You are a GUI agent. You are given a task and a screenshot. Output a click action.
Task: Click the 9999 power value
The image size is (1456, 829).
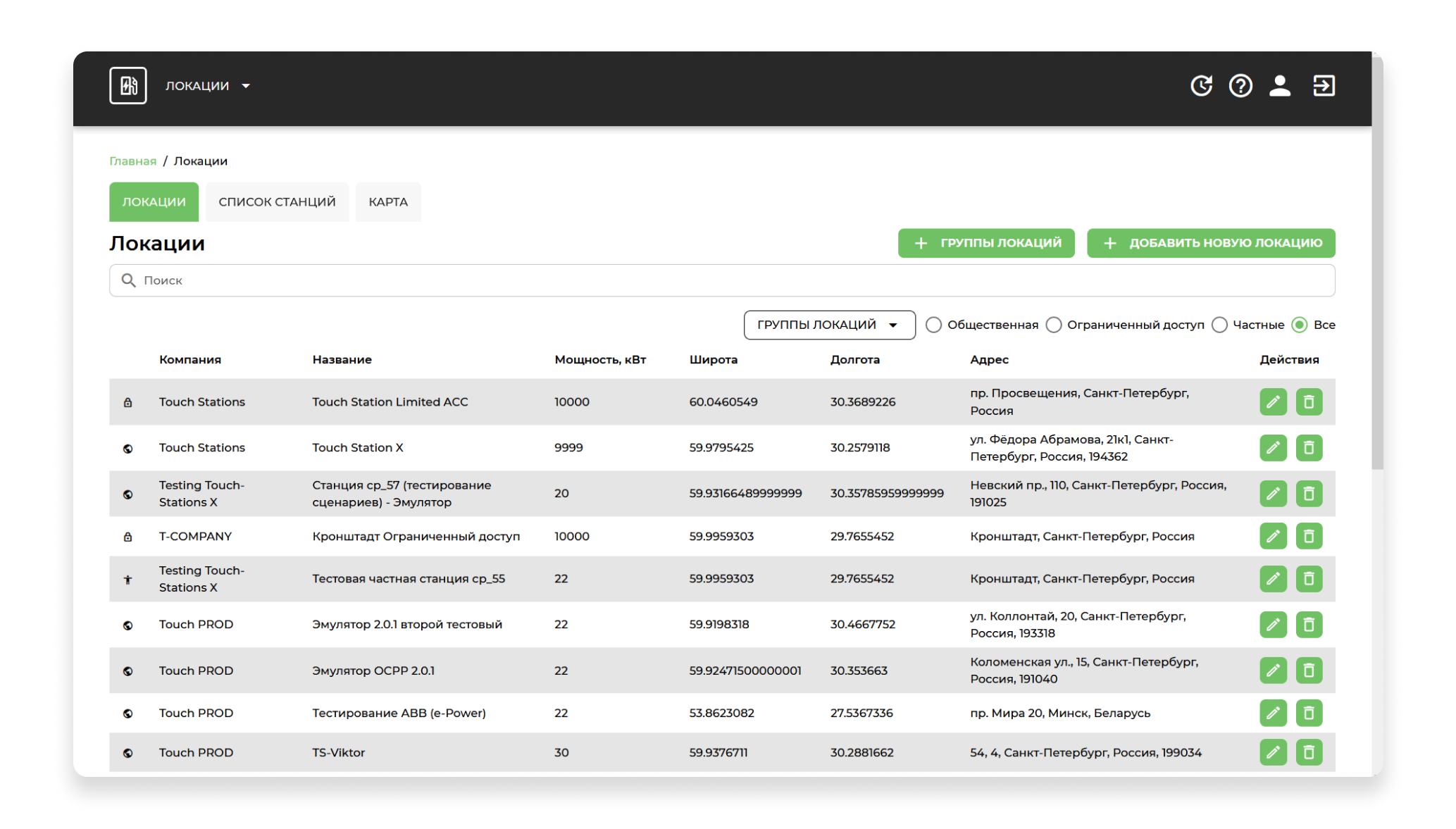tap(568, 448)
